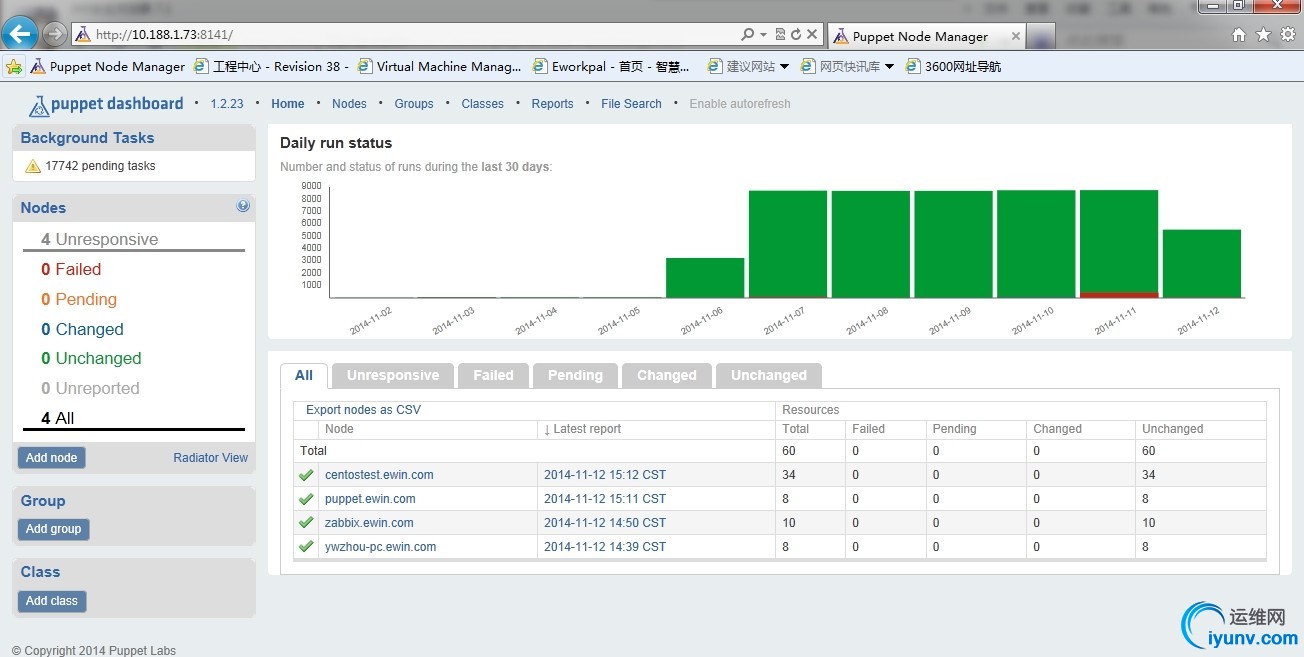Switch to the Unchanged tab

coord(768,376)
